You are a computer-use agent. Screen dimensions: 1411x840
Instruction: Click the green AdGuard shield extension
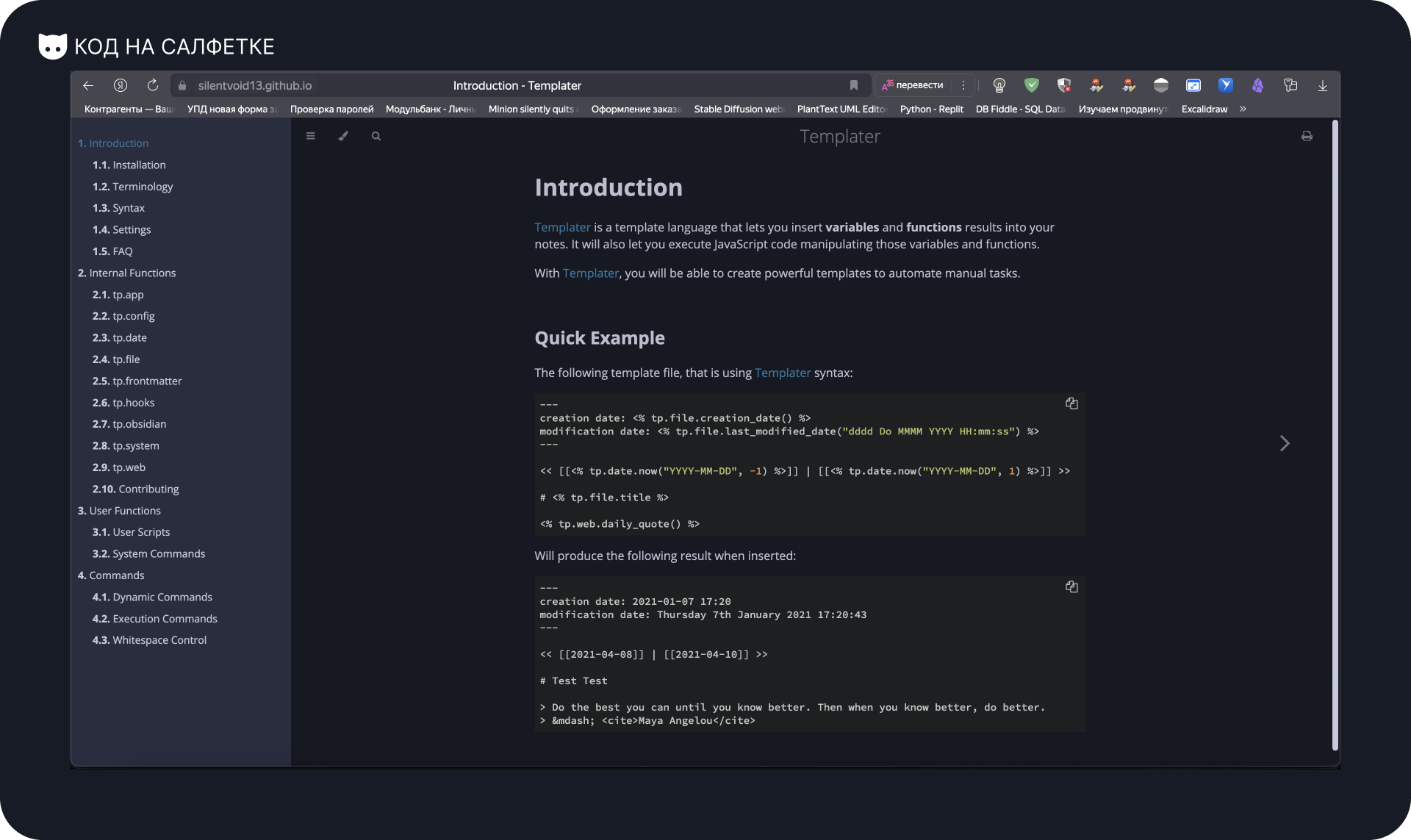tap(1032, 85)
